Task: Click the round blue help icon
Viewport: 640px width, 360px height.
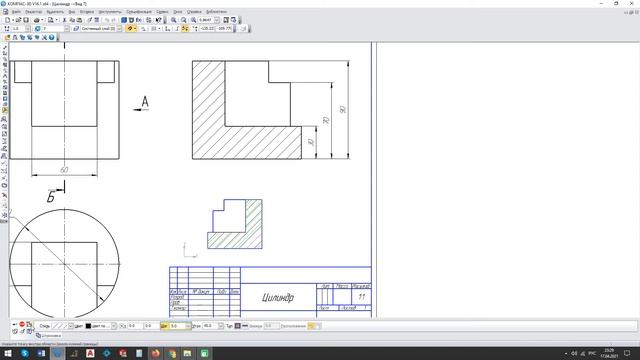Action: [x=51, y=37]
